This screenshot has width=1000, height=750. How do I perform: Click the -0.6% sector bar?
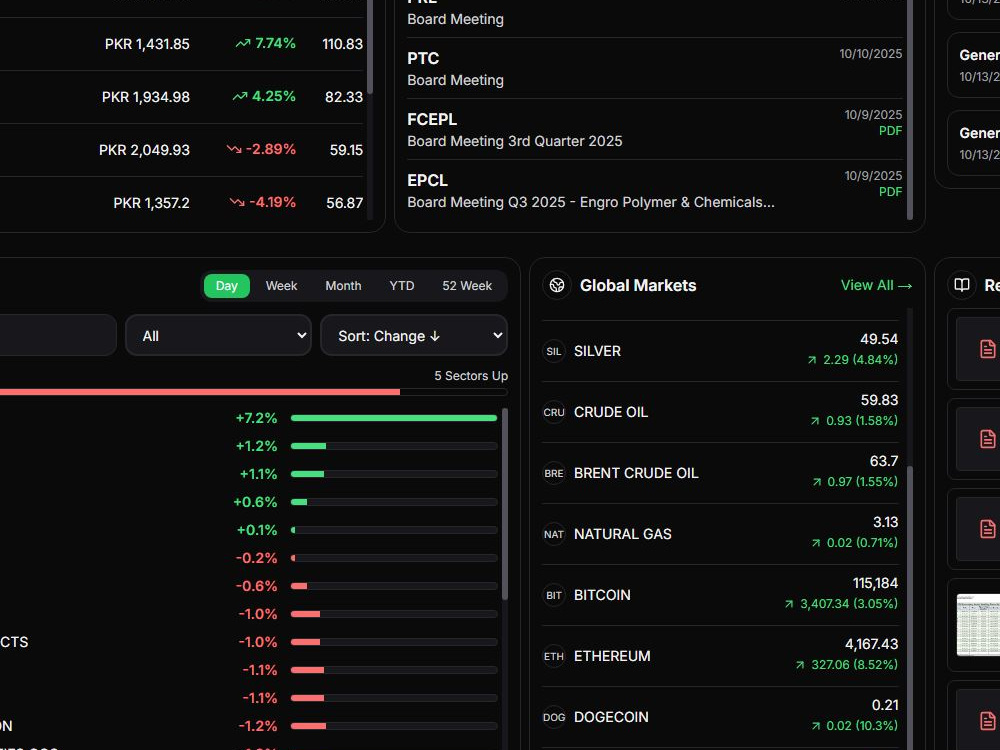393,586
